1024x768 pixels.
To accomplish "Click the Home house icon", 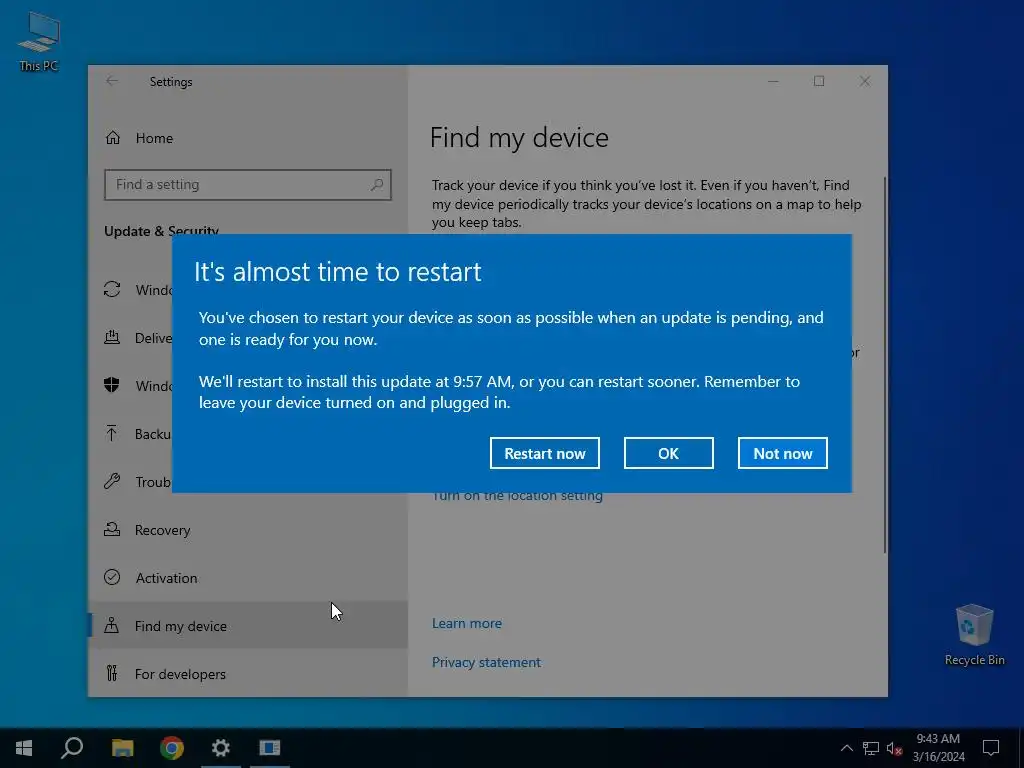I will tap(113, 137).
